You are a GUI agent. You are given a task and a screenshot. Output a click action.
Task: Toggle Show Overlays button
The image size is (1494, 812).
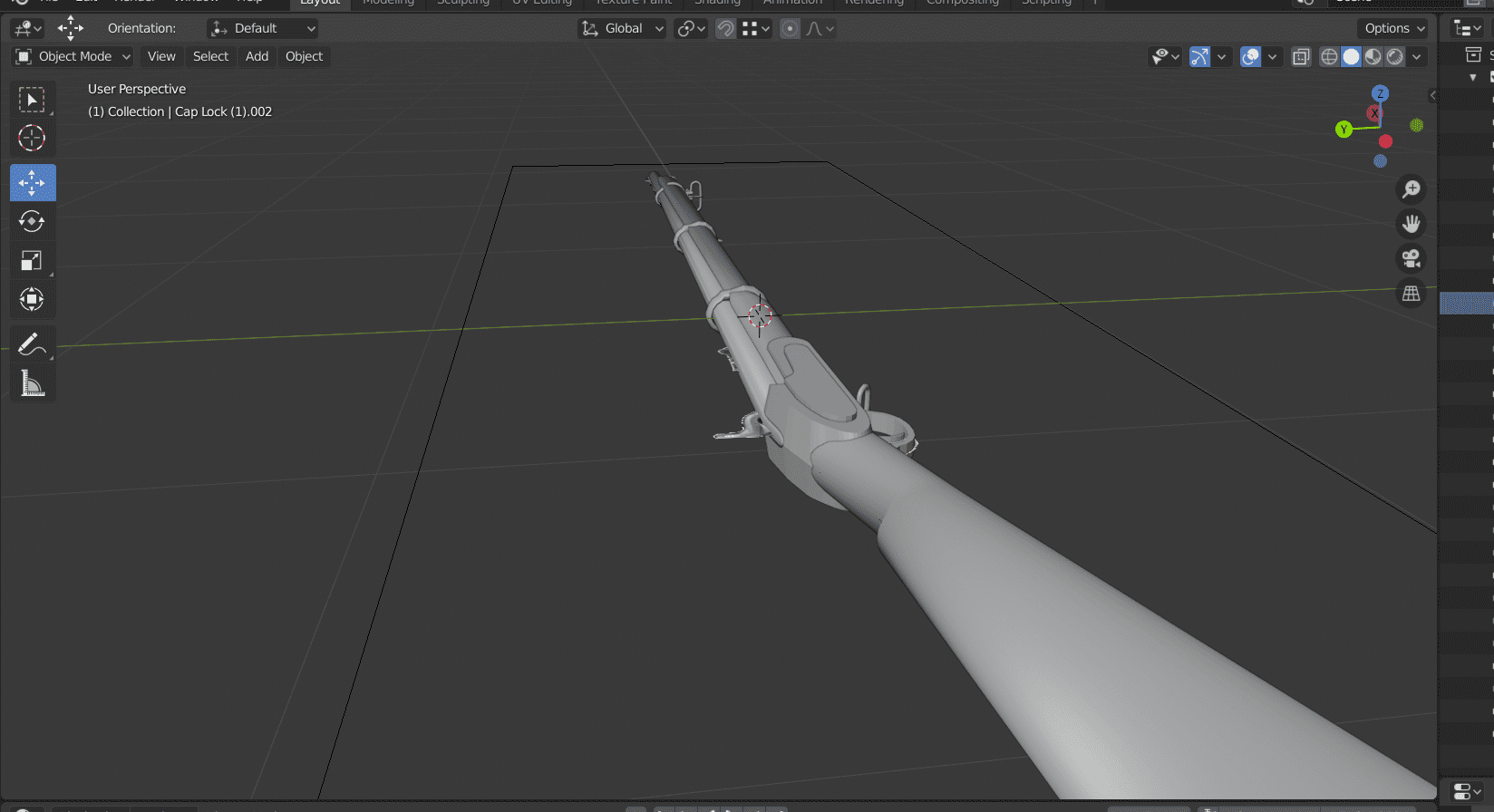(x=1250, y=57)
